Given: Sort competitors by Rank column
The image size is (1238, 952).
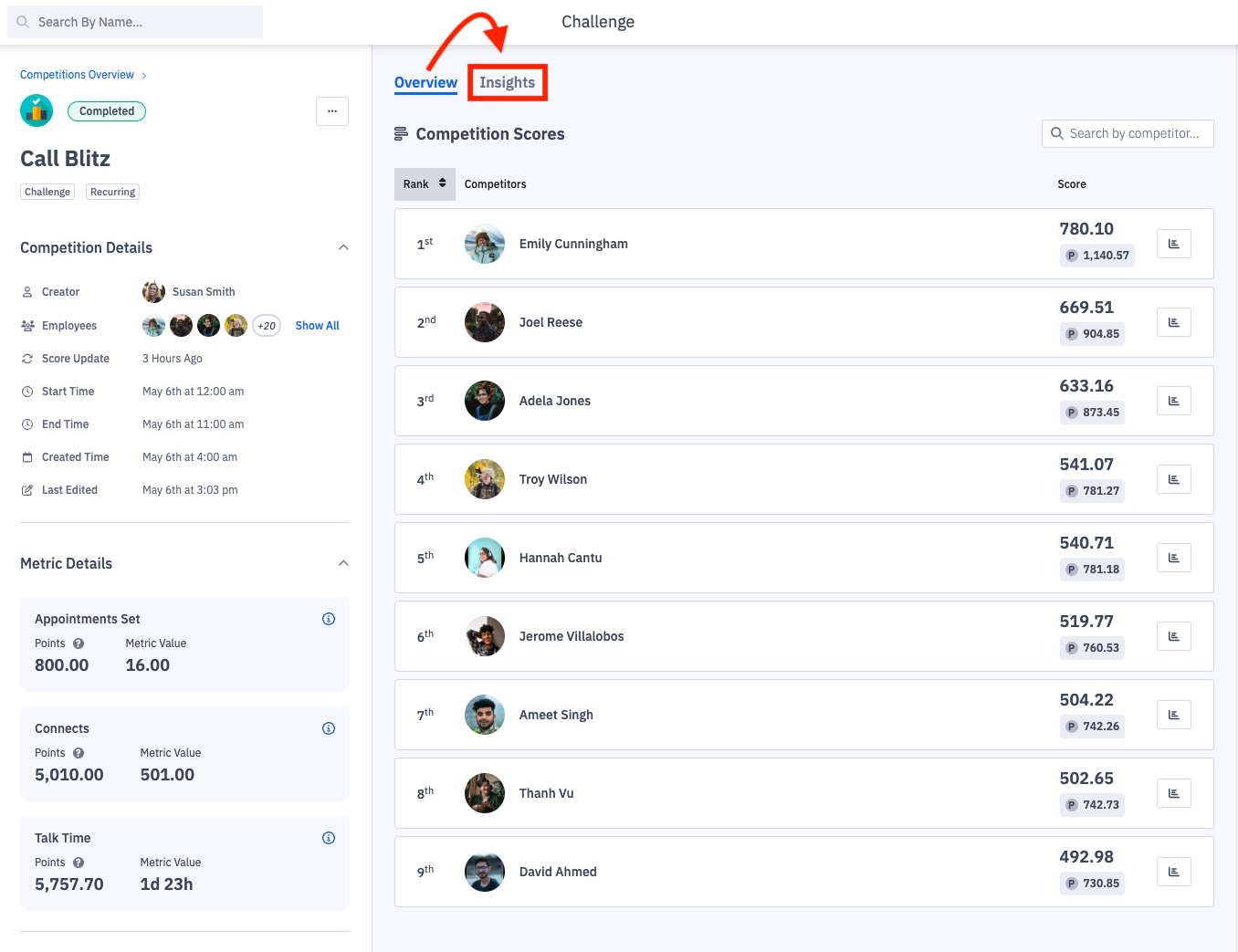Looking at the screenshot, I should point(425,183).
